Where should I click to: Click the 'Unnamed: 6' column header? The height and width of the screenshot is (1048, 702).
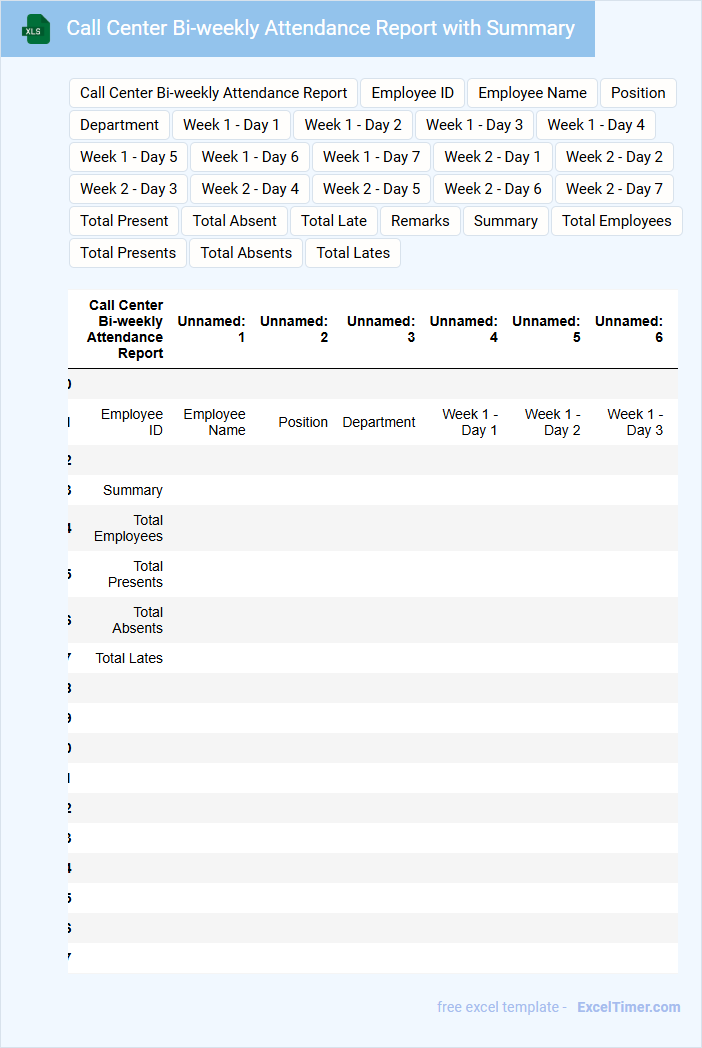click(628, 330)
